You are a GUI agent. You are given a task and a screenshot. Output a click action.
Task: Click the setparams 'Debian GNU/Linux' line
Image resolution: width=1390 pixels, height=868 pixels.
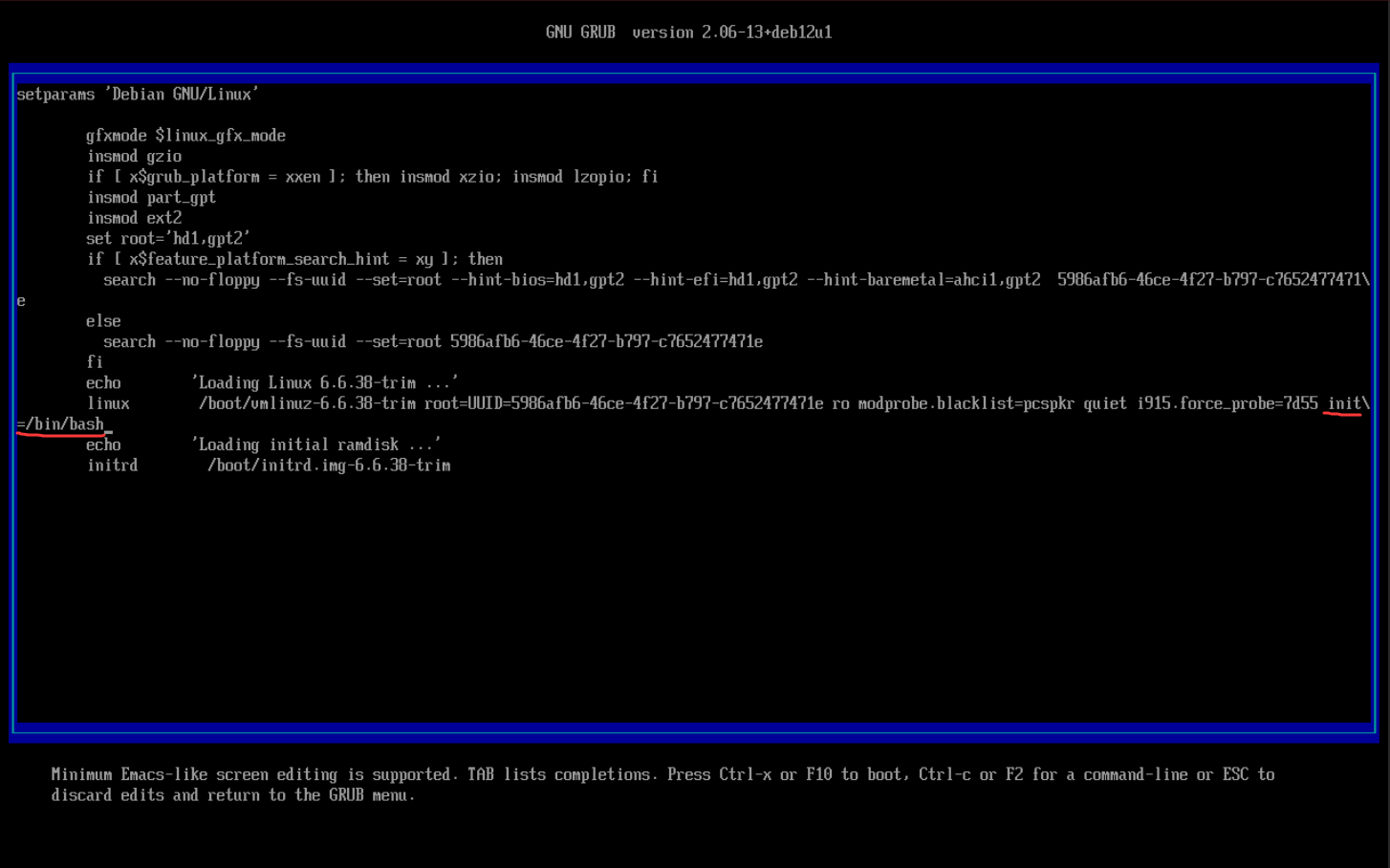coord(138,95)
